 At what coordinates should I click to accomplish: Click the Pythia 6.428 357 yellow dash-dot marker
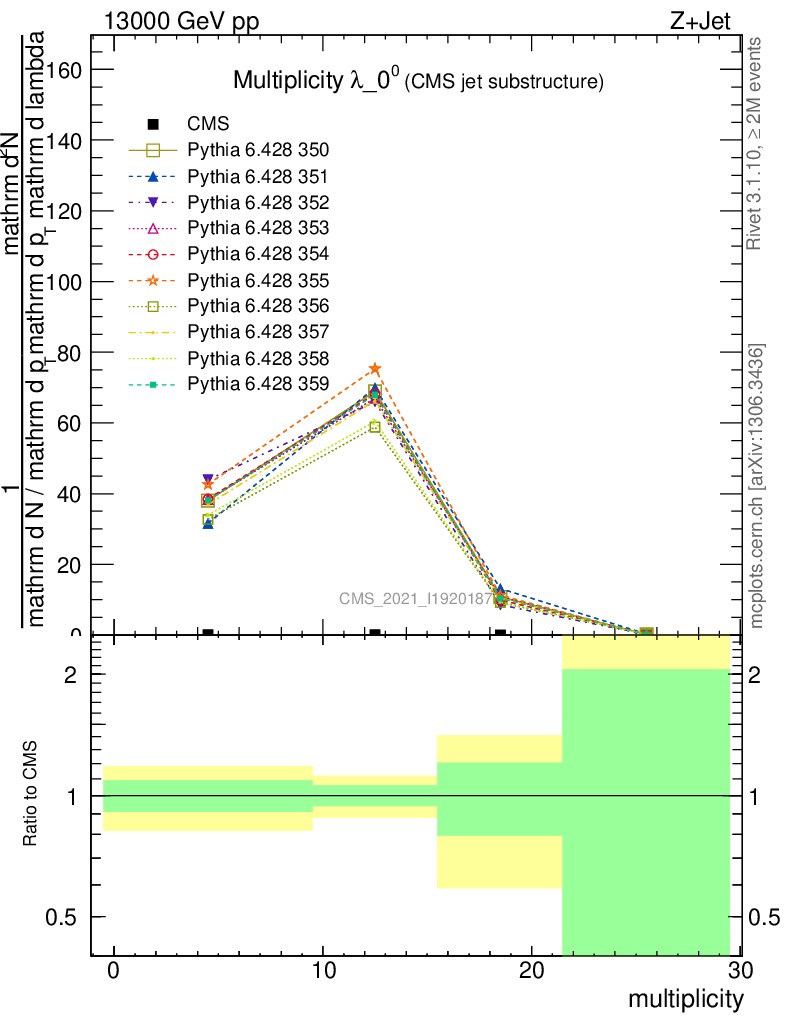(x=153, y=332)
